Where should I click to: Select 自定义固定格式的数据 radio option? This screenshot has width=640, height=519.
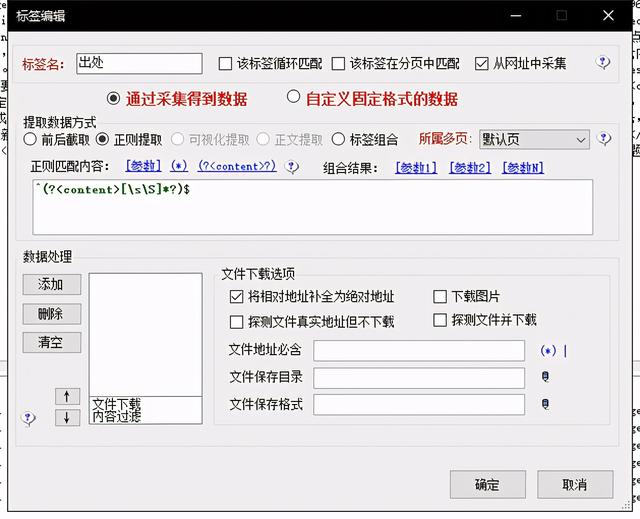tap(294, 98)
